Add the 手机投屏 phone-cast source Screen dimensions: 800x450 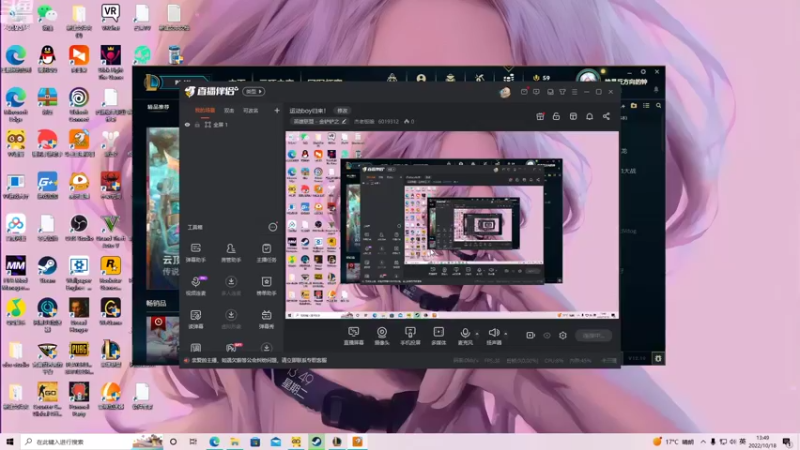coord(410,335)
